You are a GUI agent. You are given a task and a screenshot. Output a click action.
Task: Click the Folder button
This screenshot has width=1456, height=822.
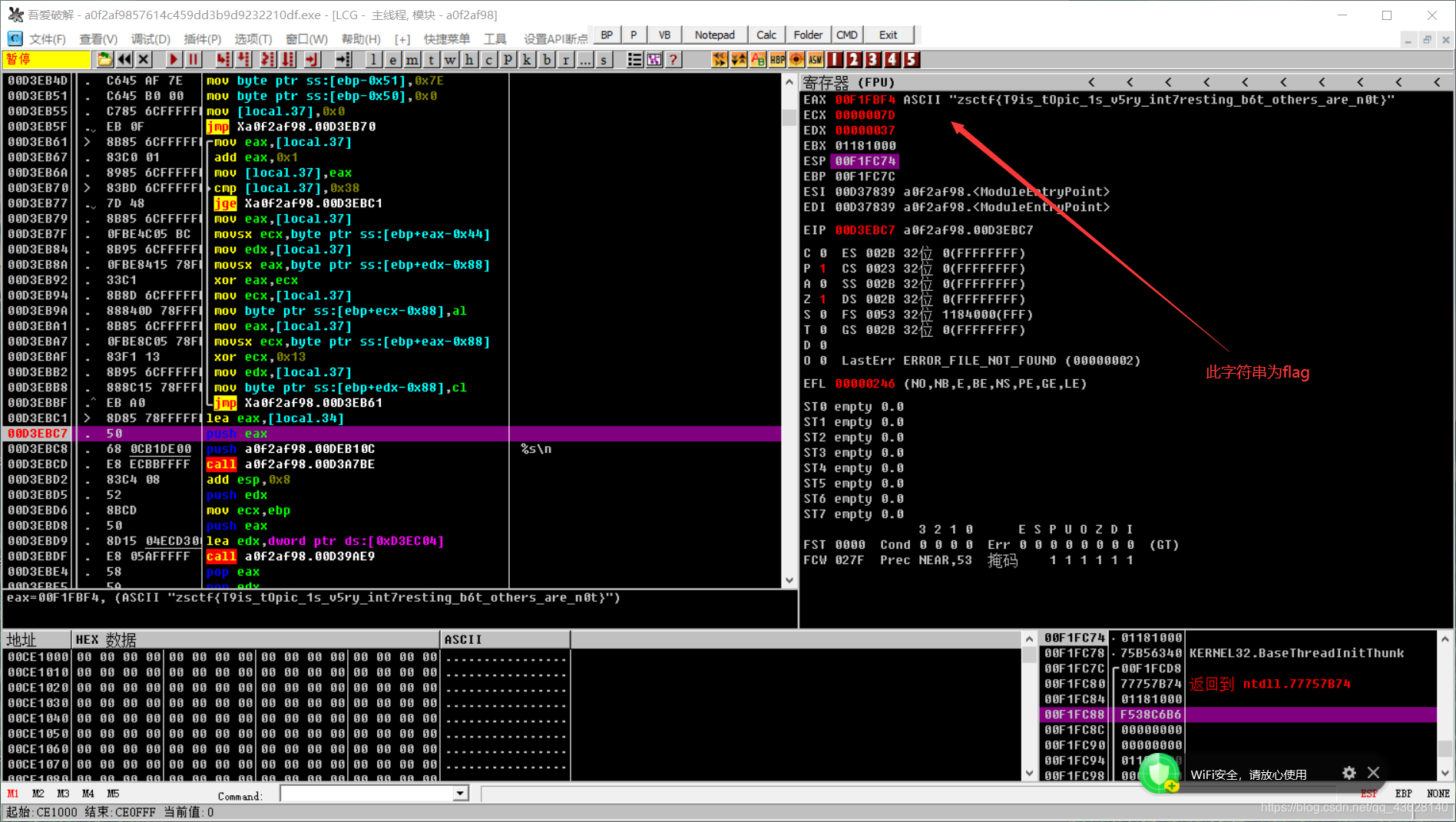coord(808,35)
